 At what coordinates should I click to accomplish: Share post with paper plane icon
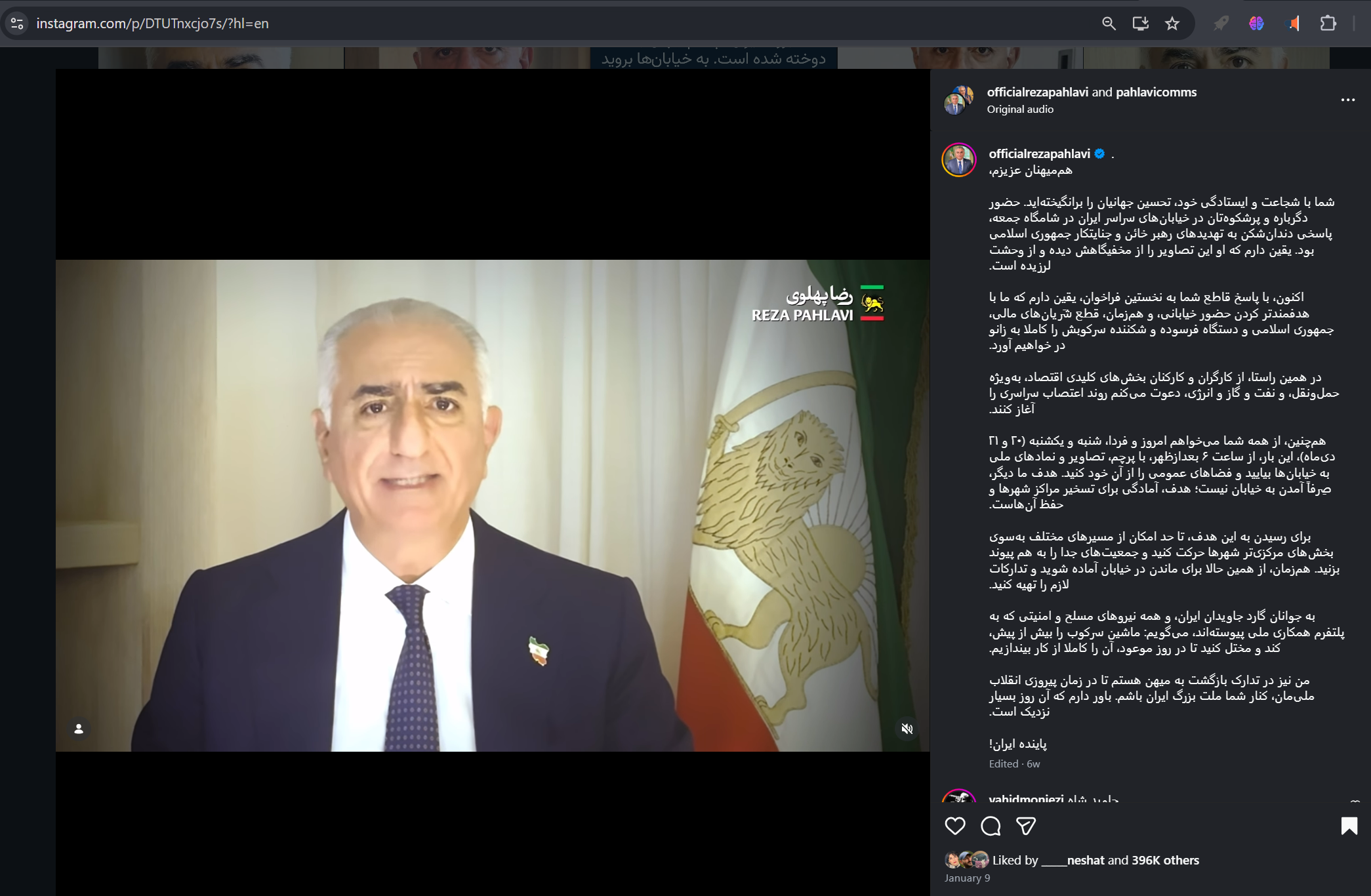pos(1025,826)
